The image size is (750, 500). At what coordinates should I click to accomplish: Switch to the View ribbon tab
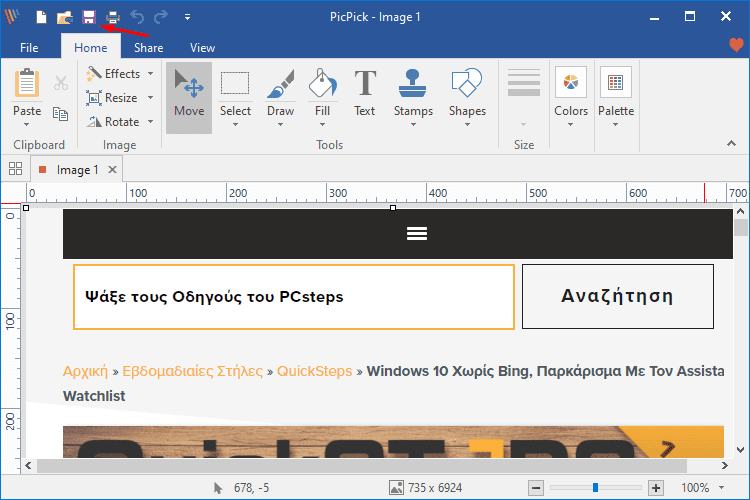click(x=202, y=48)
